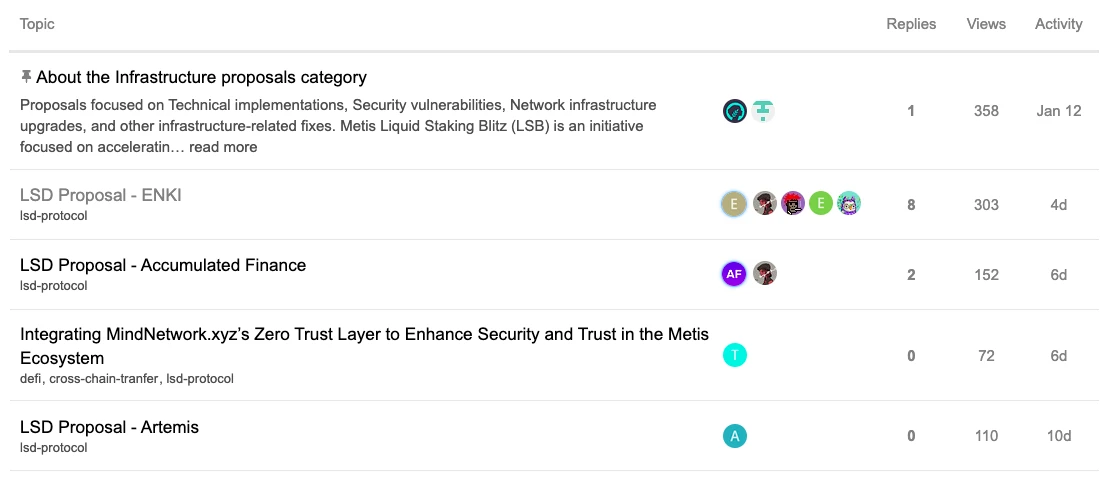
Task: Click the '4d' activity date for ENKI
Action: [x=1059, y=205]
